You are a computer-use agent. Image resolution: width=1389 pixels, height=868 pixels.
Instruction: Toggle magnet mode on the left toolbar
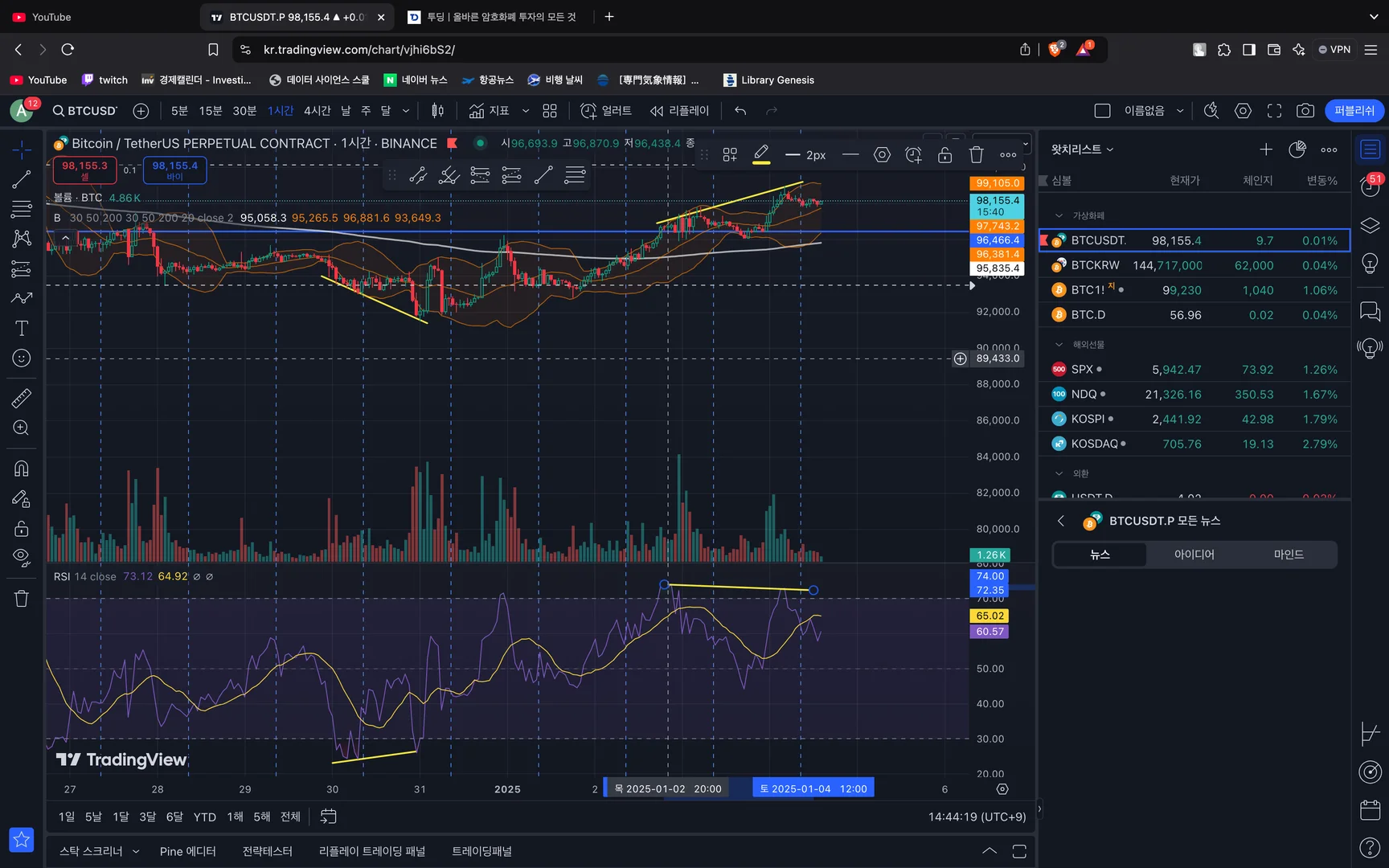point(22,469)
